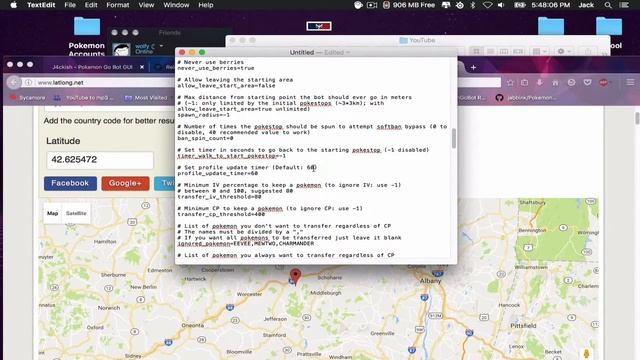This screenshot has height=360, width=640.
Task: Open the Format menu
Action: pyautogui.click(x=118, y=5)
